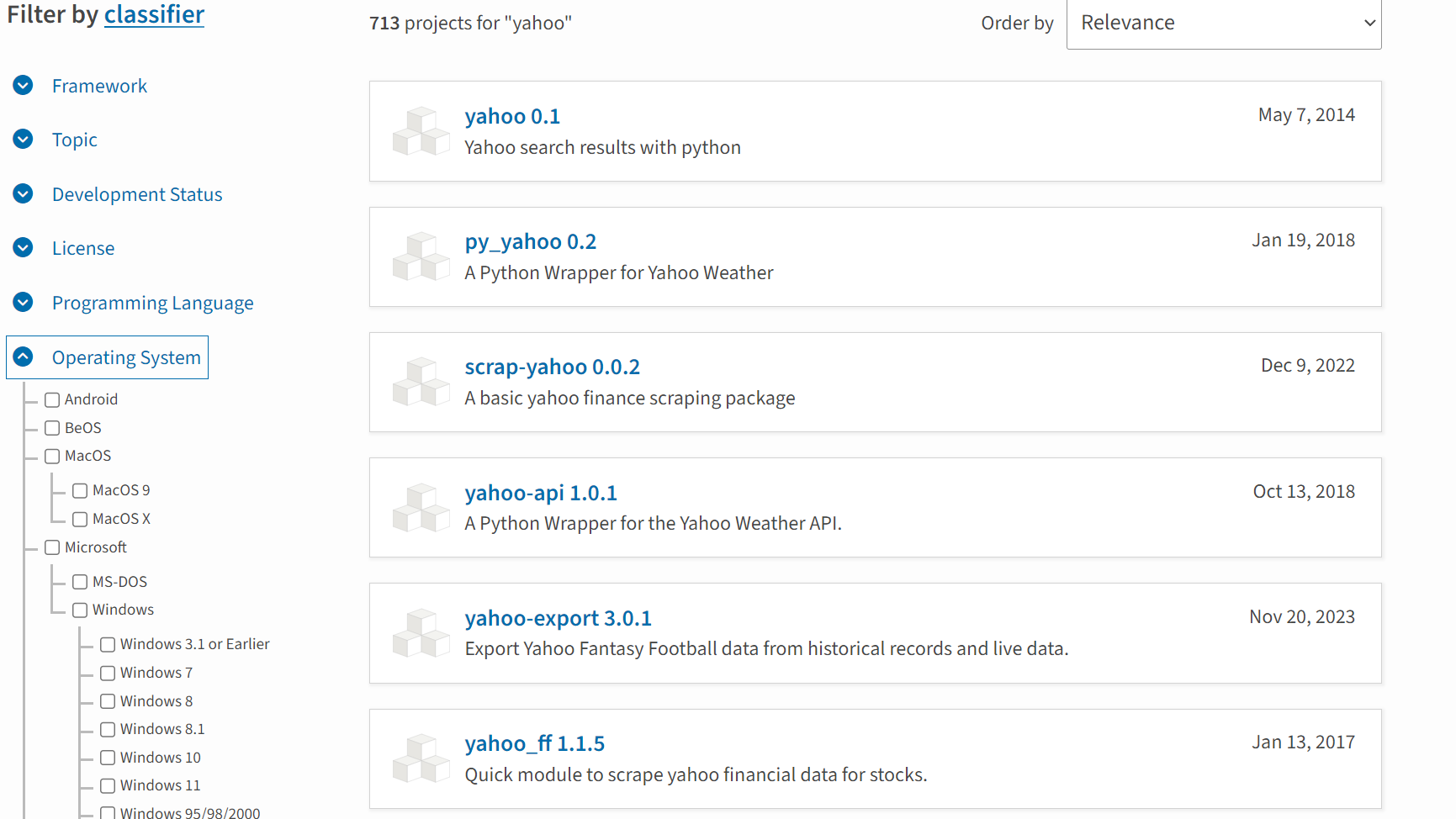Tick the MacOS X checkbox
This screenshot has width=1456, height=819.
[80, 520]
